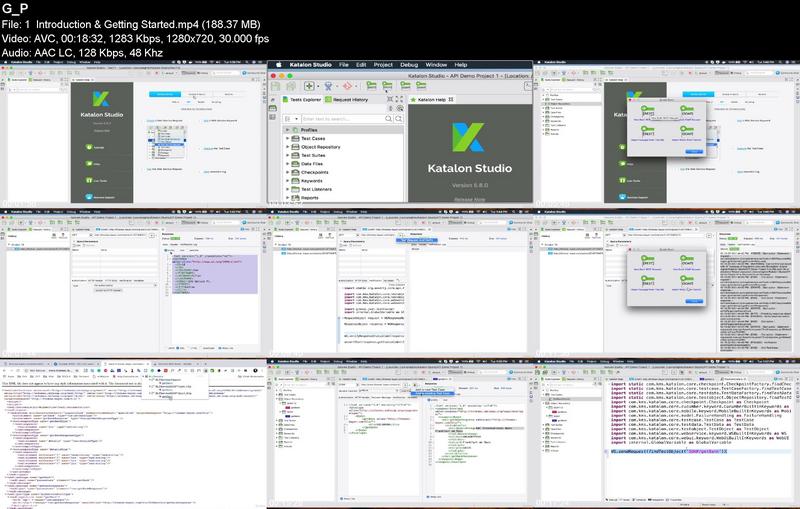Viewport: 800px width, 509px height.
Task: Expand the Checkpoints folder arrow
Action: pos(287,172)
